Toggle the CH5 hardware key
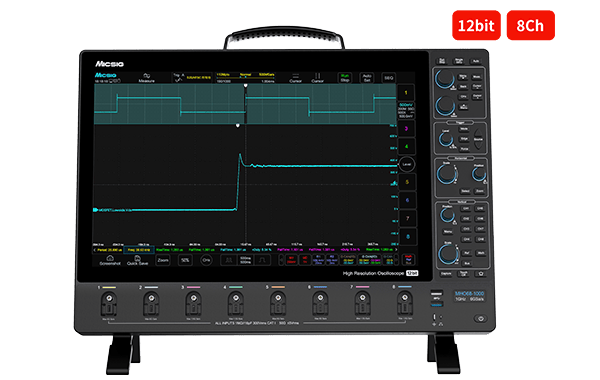Image resolution: width=600 pixels, height=380 pixels. (480, 209)
